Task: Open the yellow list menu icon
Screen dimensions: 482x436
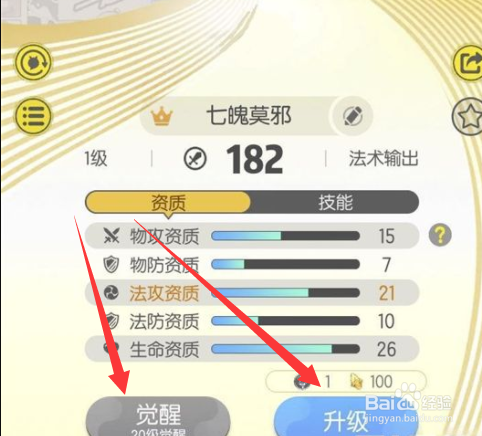Action: [x=33, y=116]
